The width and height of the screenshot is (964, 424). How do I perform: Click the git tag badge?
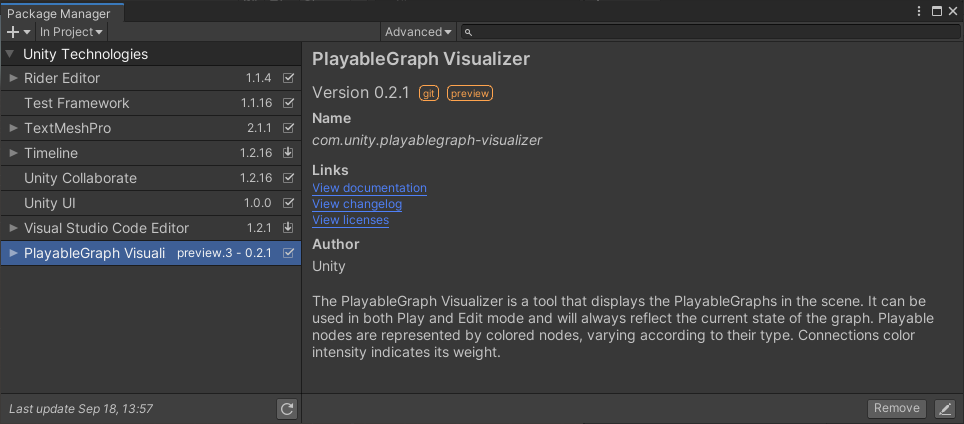[429, 93]
